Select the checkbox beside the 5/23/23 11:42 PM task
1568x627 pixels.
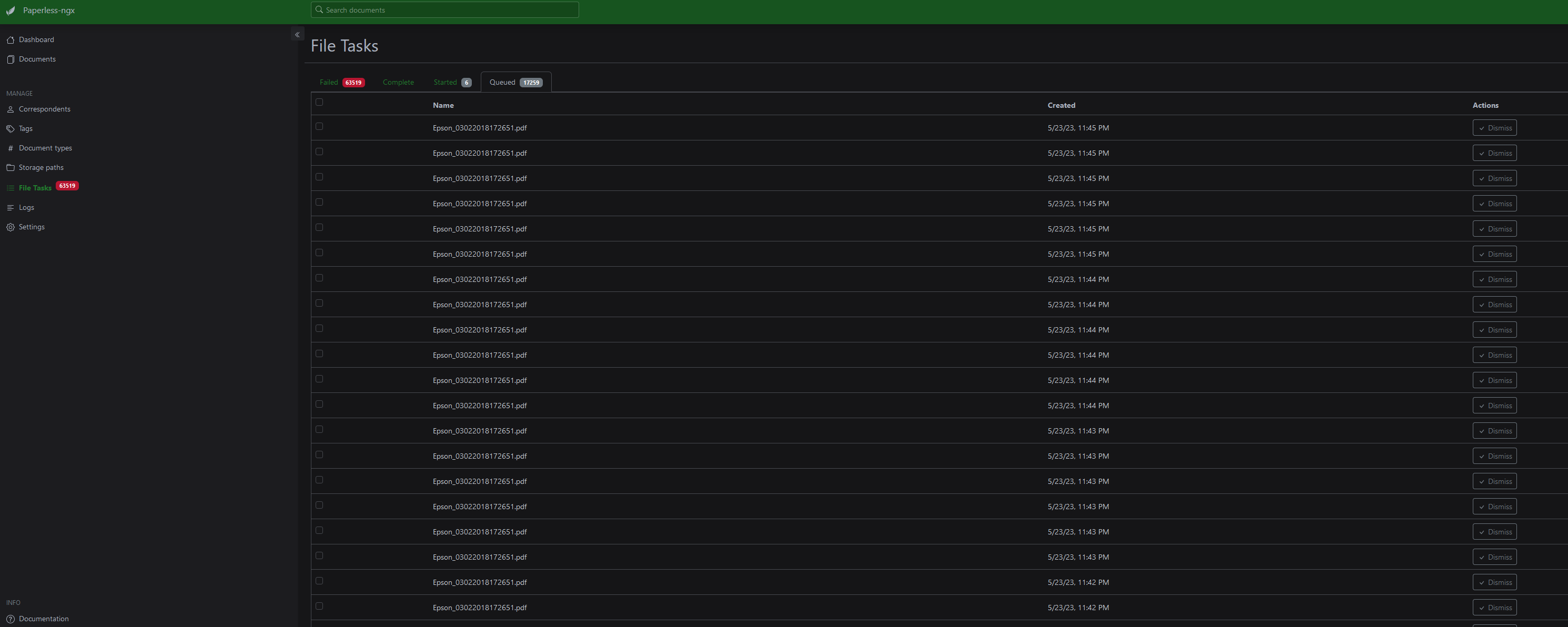coord(320,581)
